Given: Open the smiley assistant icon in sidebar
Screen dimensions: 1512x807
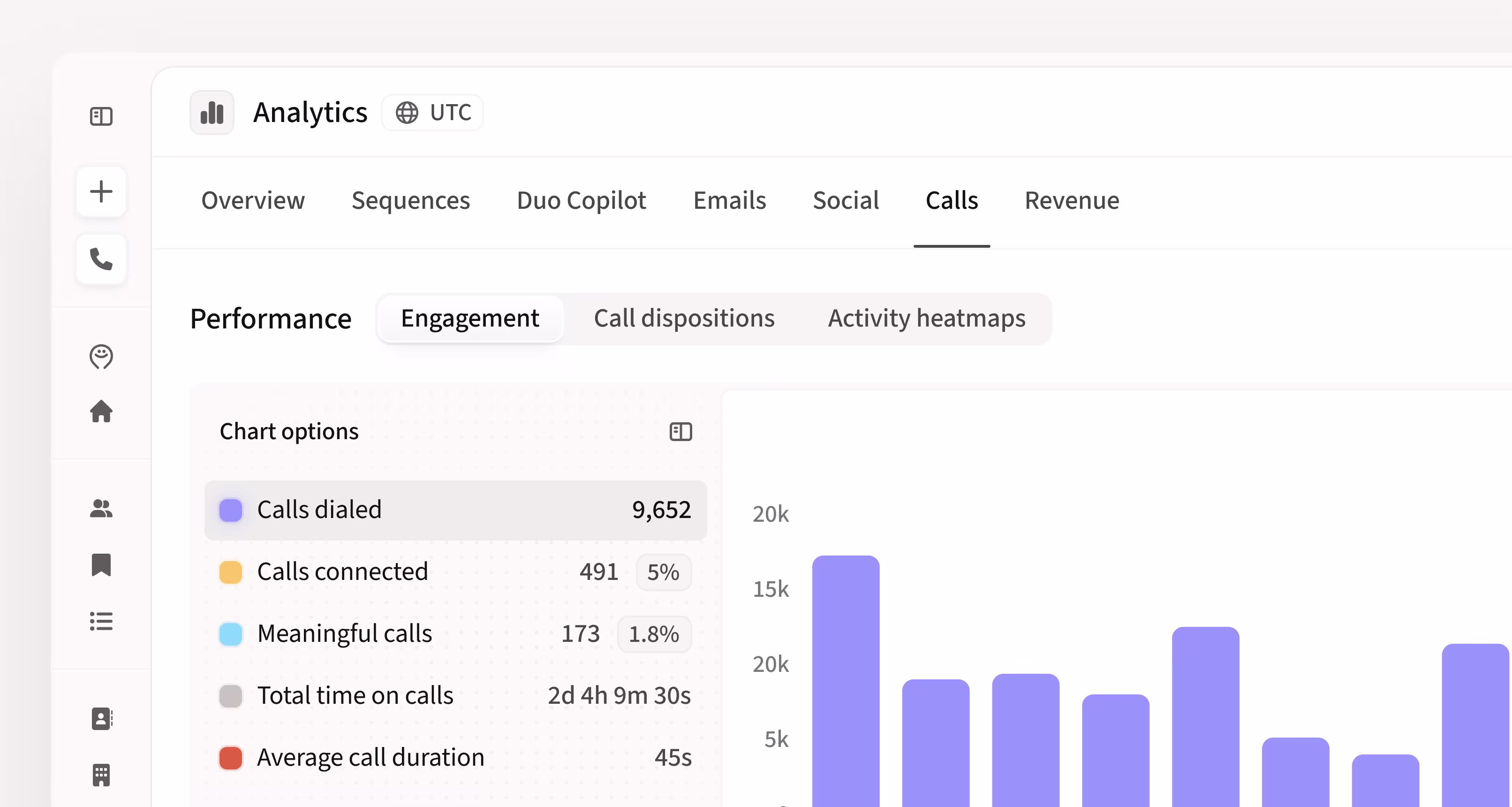Looking at the screenshot, I should pos(101,357).
